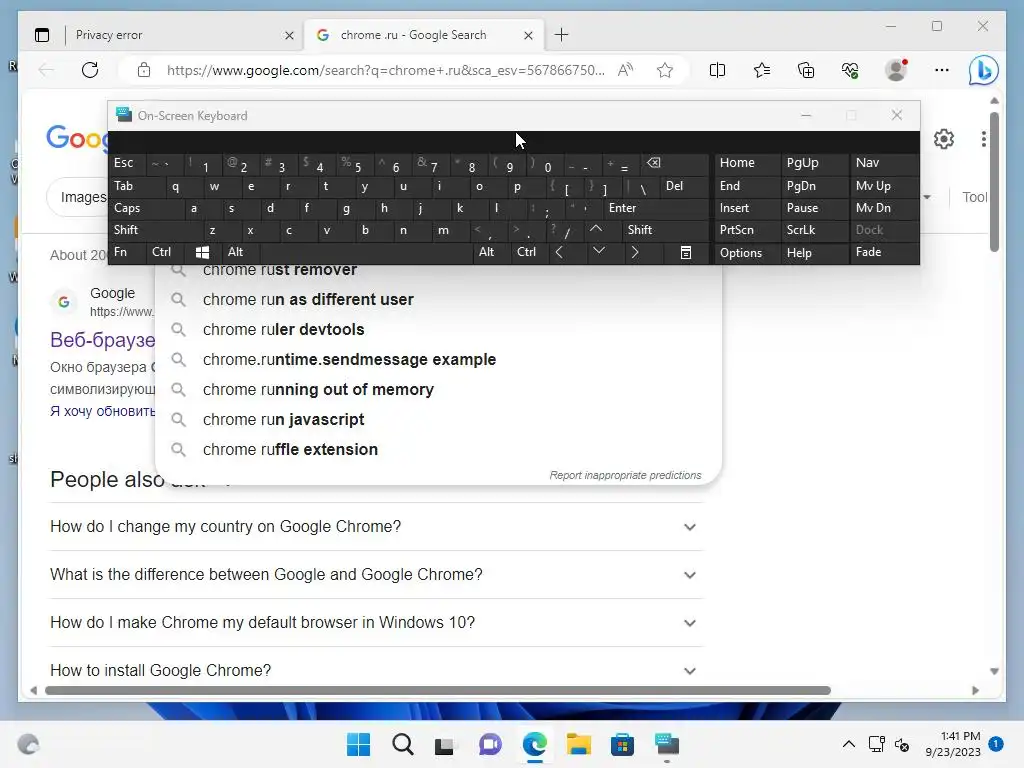Click the vertical page scrollbar thumb
The width and height of the screenshot is (1024, 768).
(x=994, y=182)
